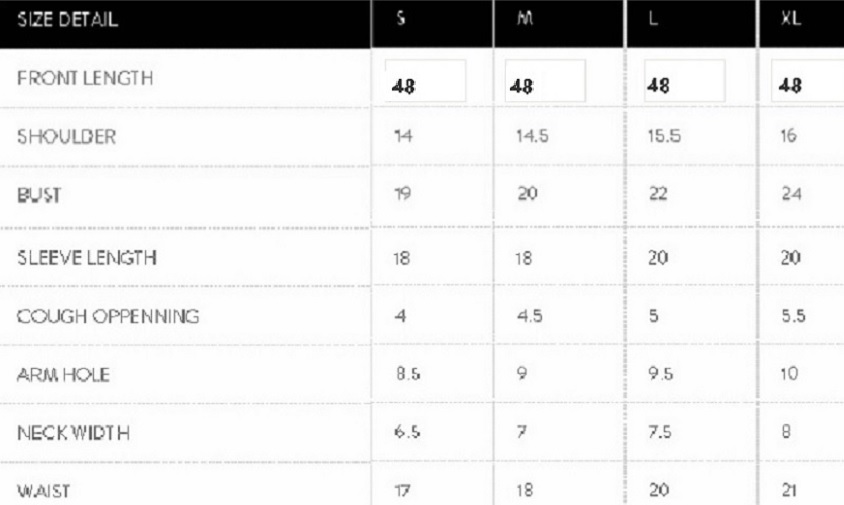844x505 pixels.
Task: Click the COUGH OPPENNING row label
Action: [x=108, y=317]
